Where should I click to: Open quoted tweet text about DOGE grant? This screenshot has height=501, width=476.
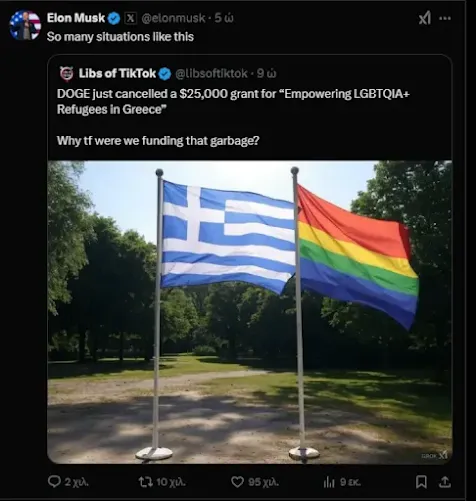click(233, 117)
